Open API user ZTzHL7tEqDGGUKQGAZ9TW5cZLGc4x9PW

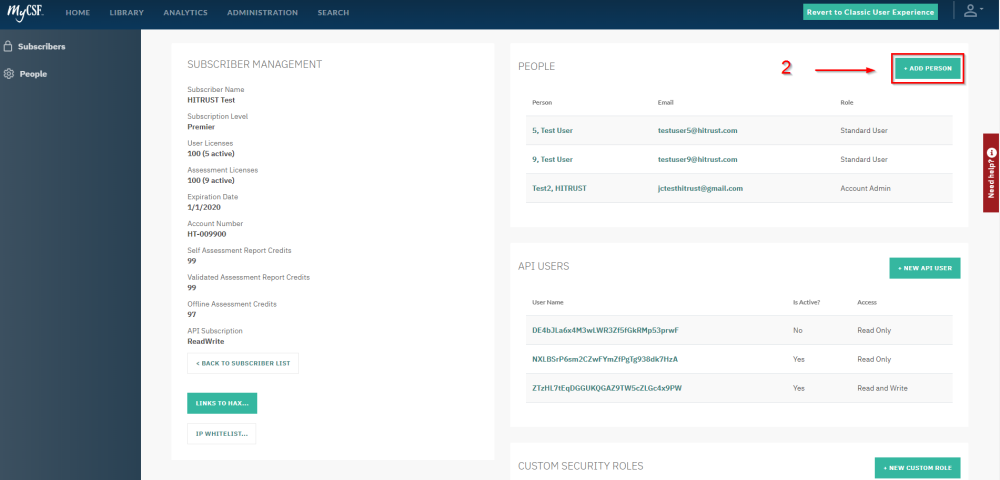tap(607, 388)
